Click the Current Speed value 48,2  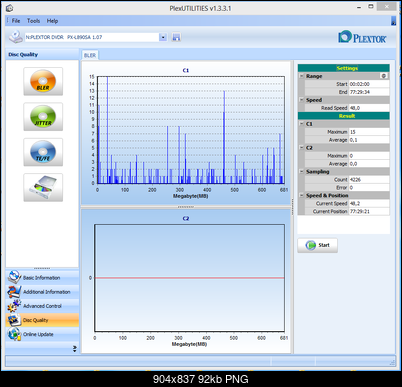pyautogui.click(x=369, y=203)
